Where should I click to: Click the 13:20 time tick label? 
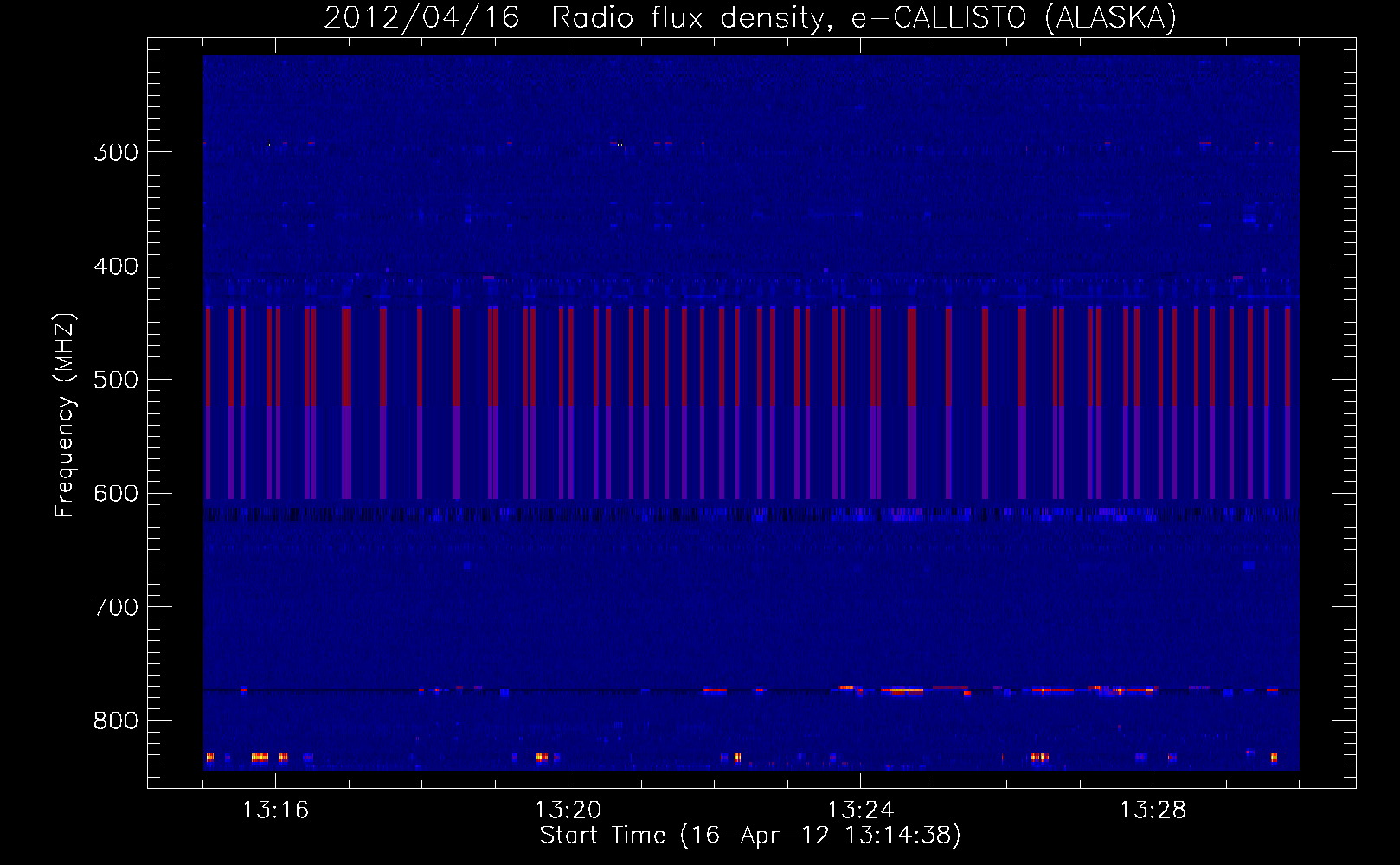pyautogui.click(x=568, y=811)
